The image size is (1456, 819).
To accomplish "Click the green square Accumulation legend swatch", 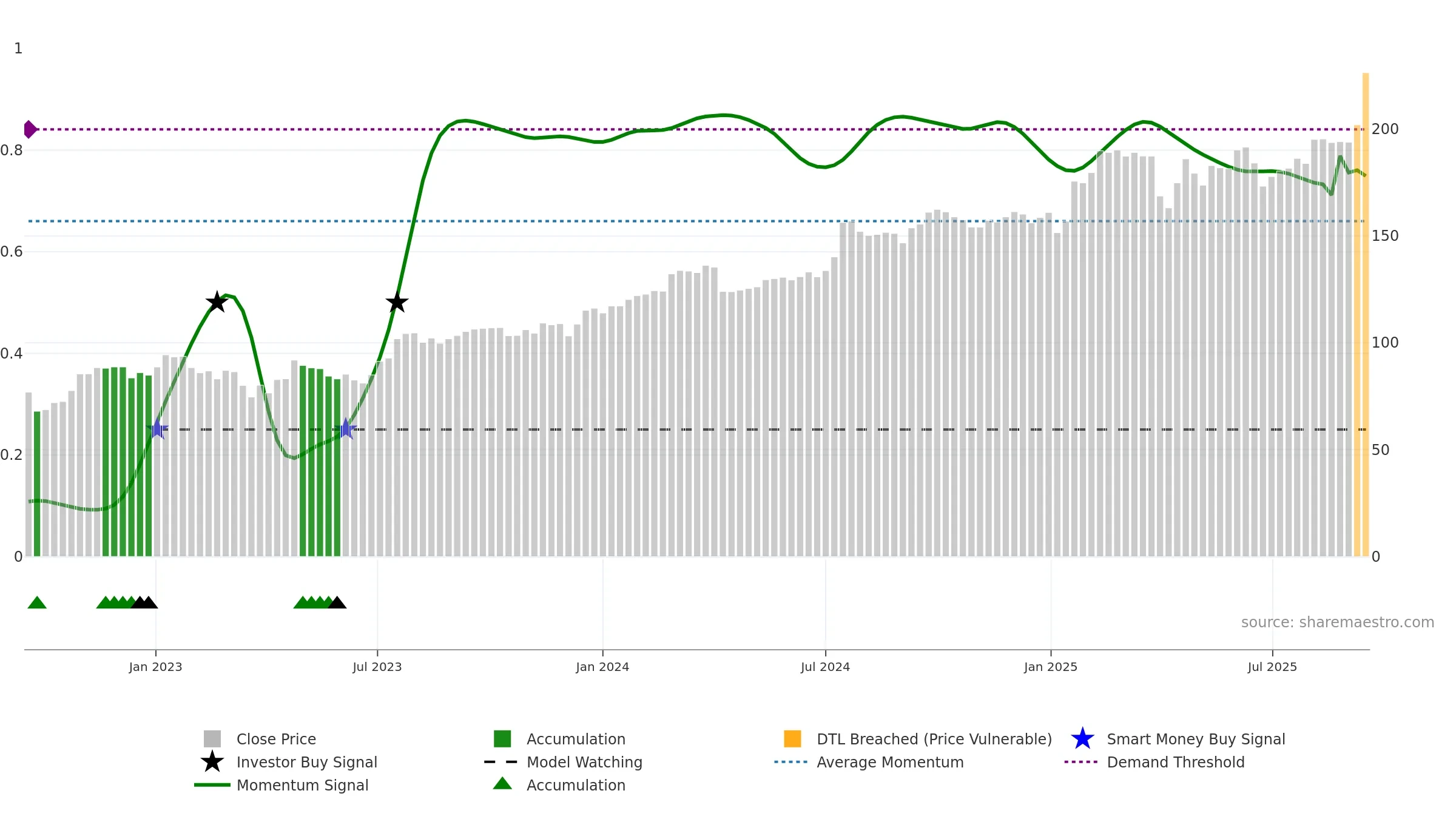I will point(502,739).
